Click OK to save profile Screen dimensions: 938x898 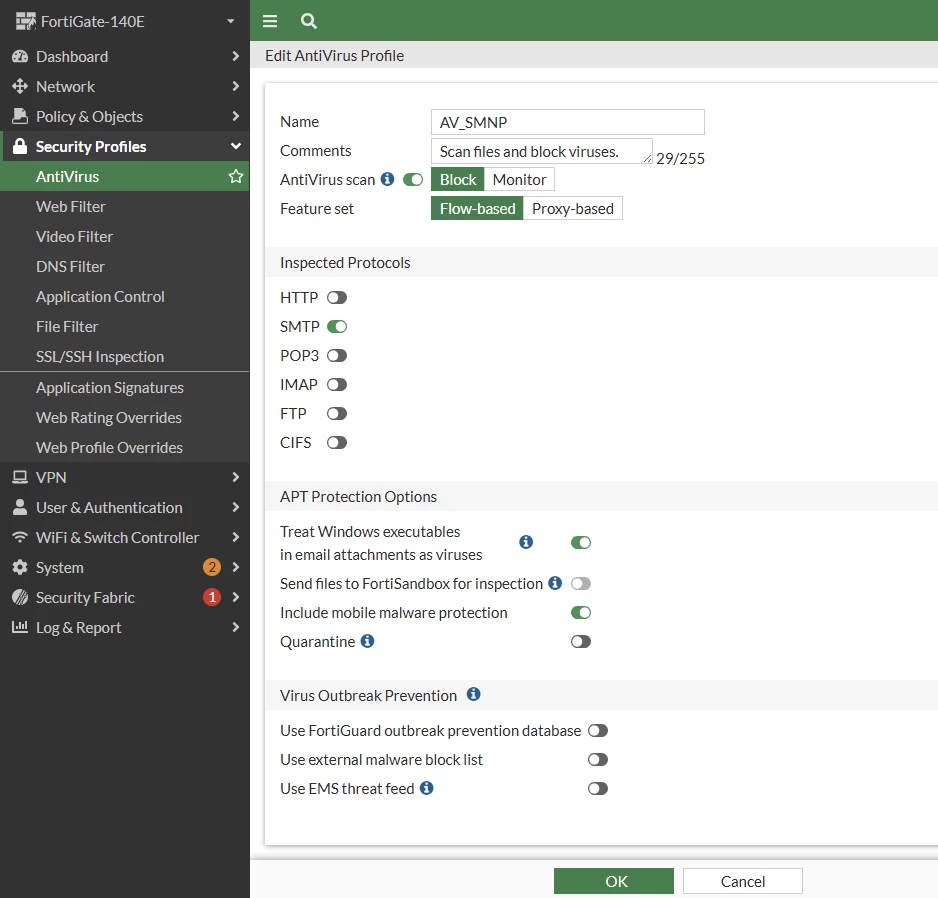pyautogui.click(x=614, y=881)
